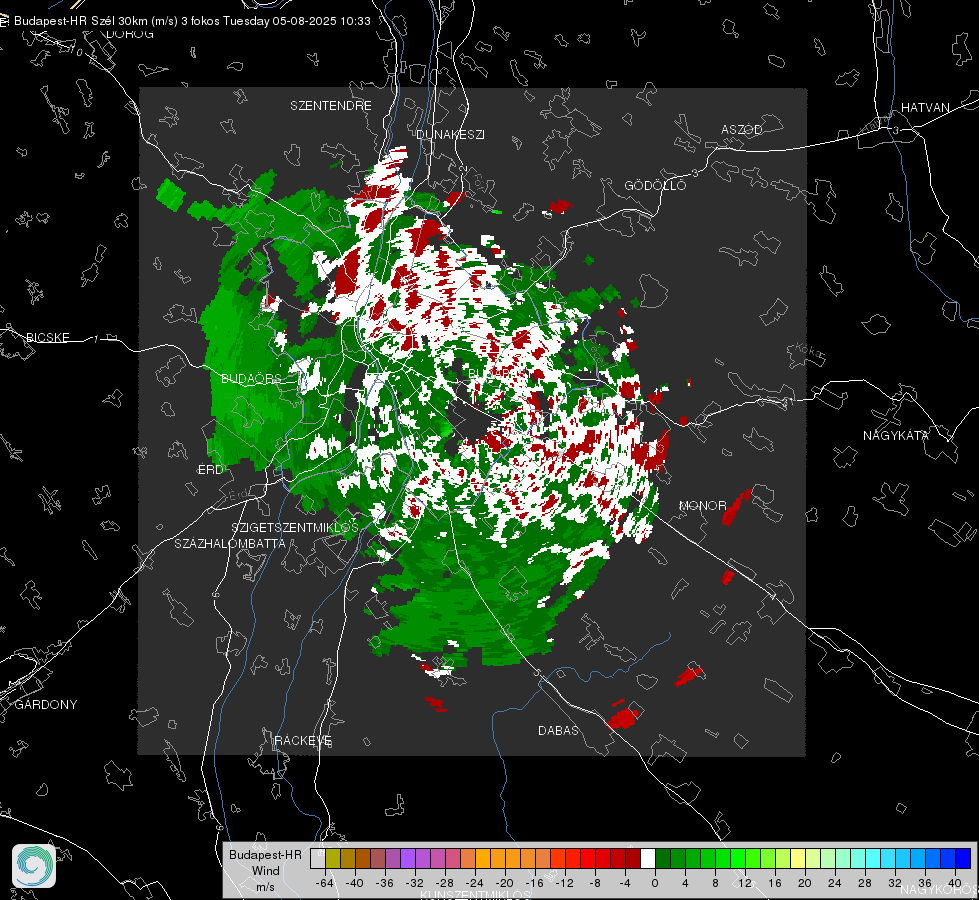Click the -12 value on legend scale

click(564, 883)
